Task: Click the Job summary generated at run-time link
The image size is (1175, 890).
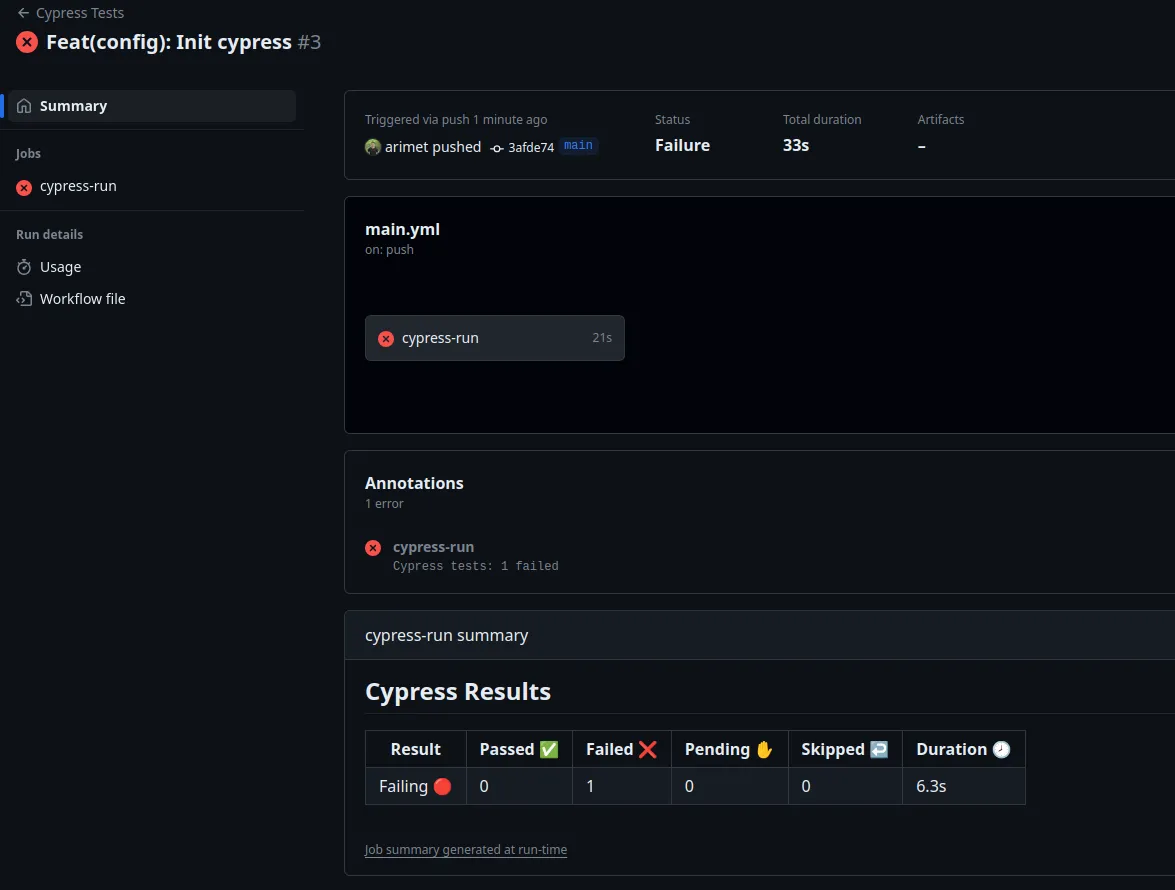Action: 466,849
